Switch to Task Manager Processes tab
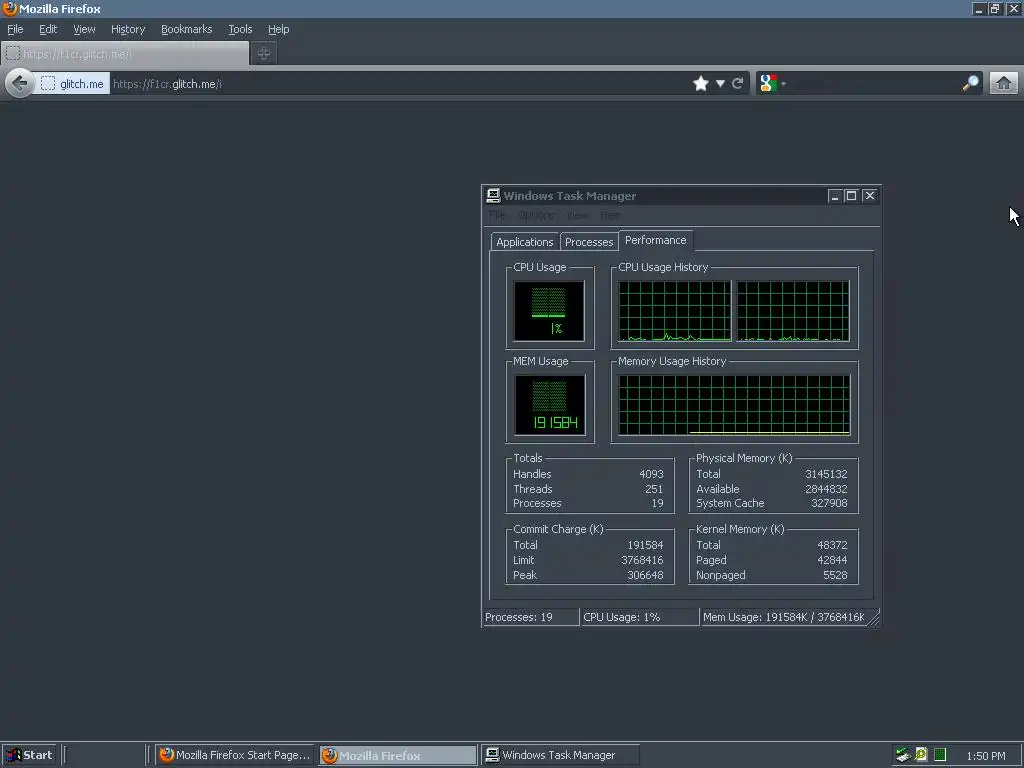The width and height of the screenshot is (1024, 768). 589,242
